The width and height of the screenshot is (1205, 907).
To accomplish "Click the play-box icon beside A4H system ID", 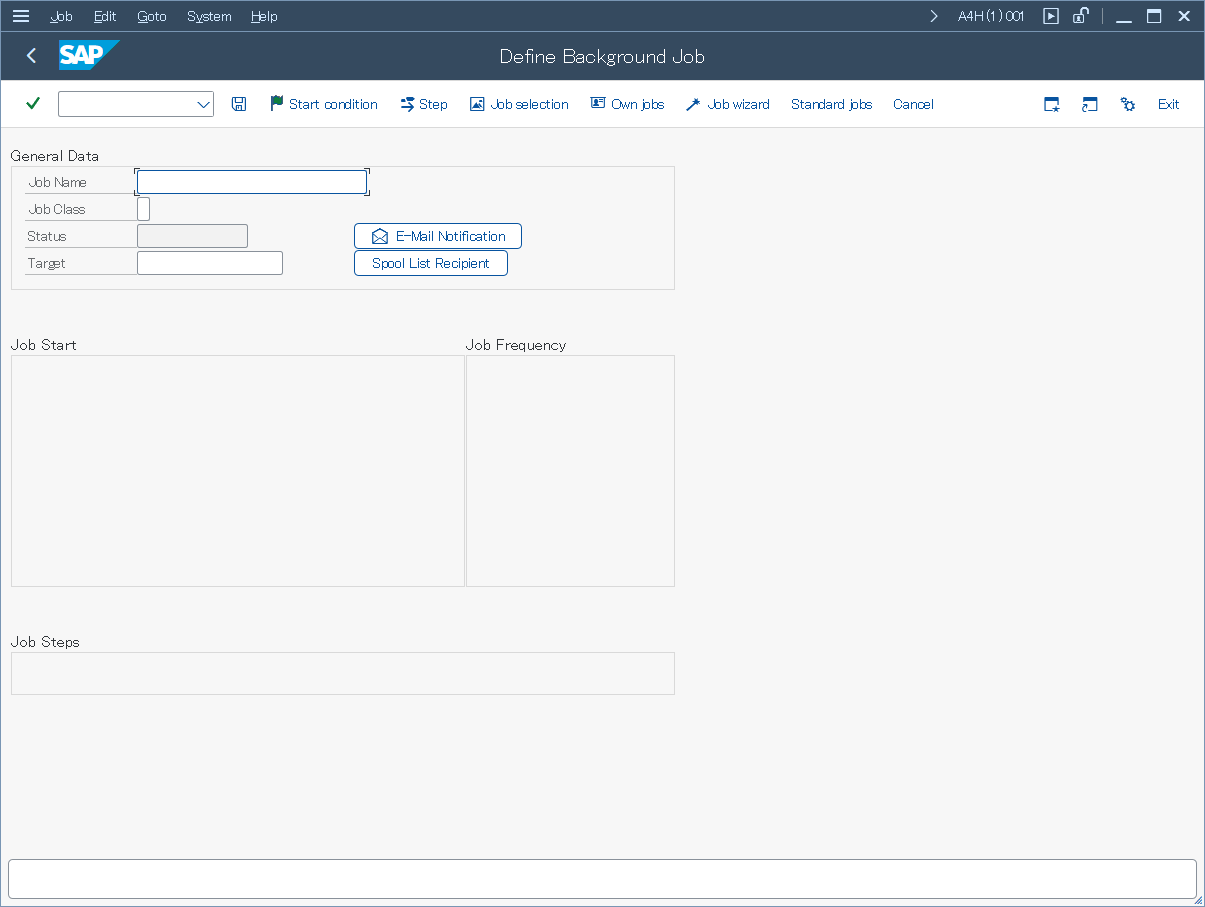I will (x=1051, y=16).
